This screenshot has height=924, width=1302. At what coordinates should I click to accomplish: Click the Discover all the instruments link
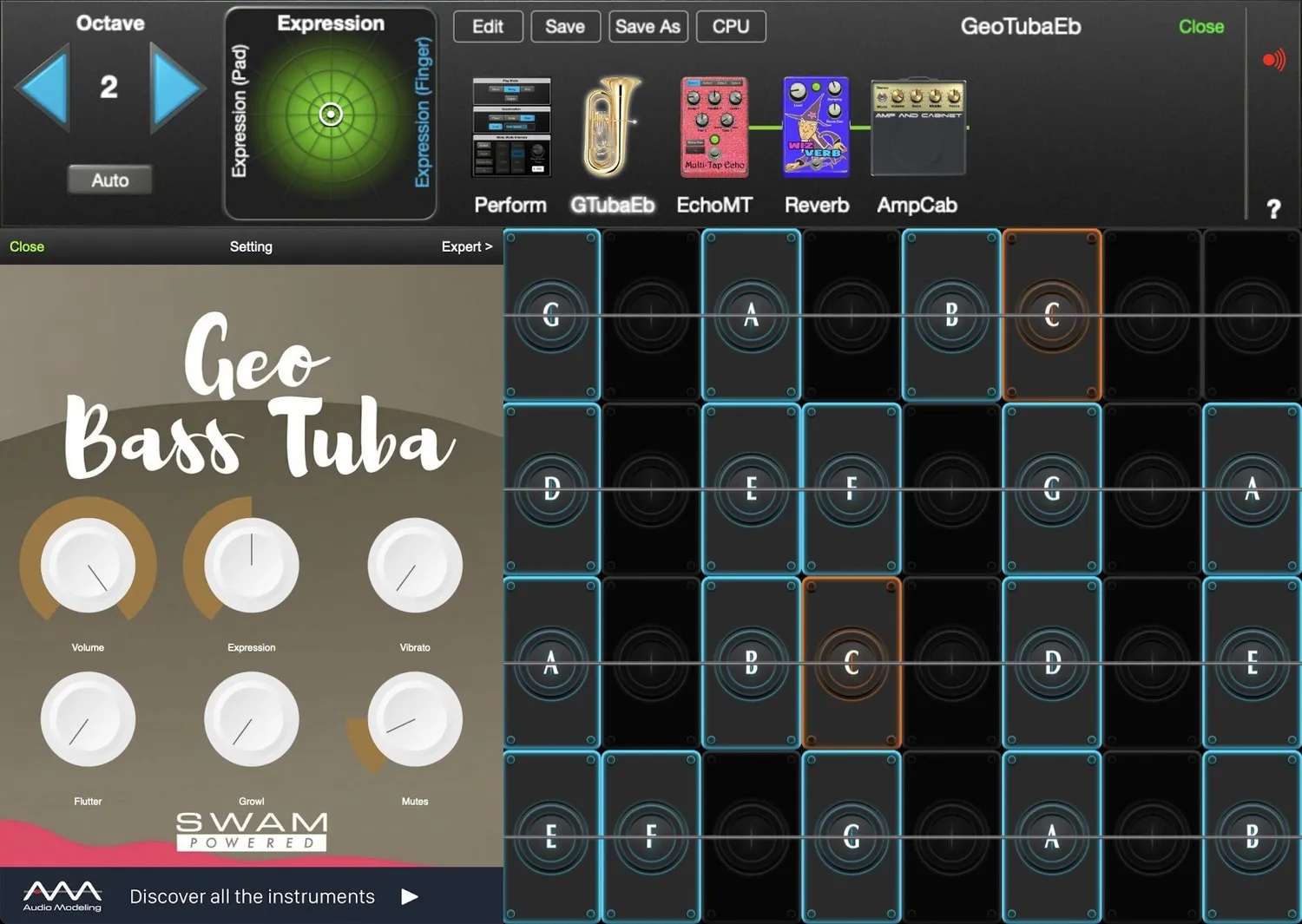coord(253,896)
